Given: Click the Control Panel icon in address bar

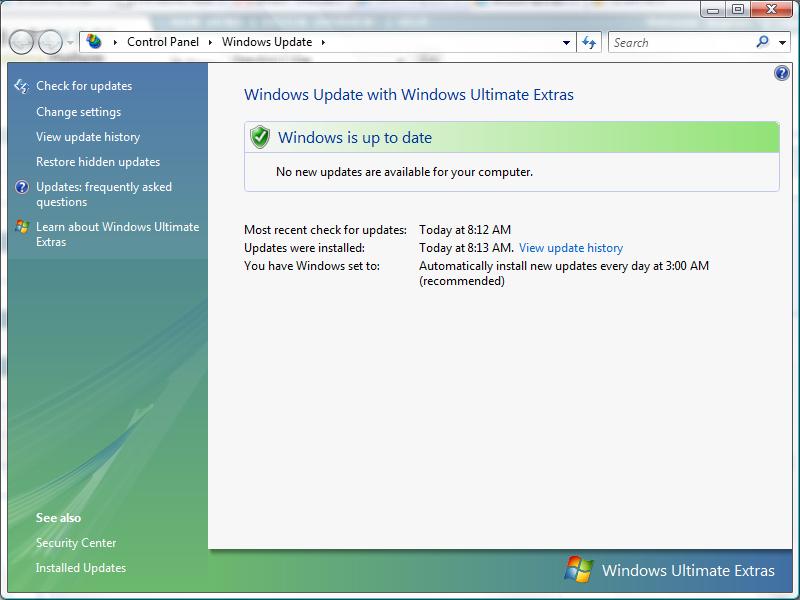Looking at the screenshot, I should click(x=94, y=42).
